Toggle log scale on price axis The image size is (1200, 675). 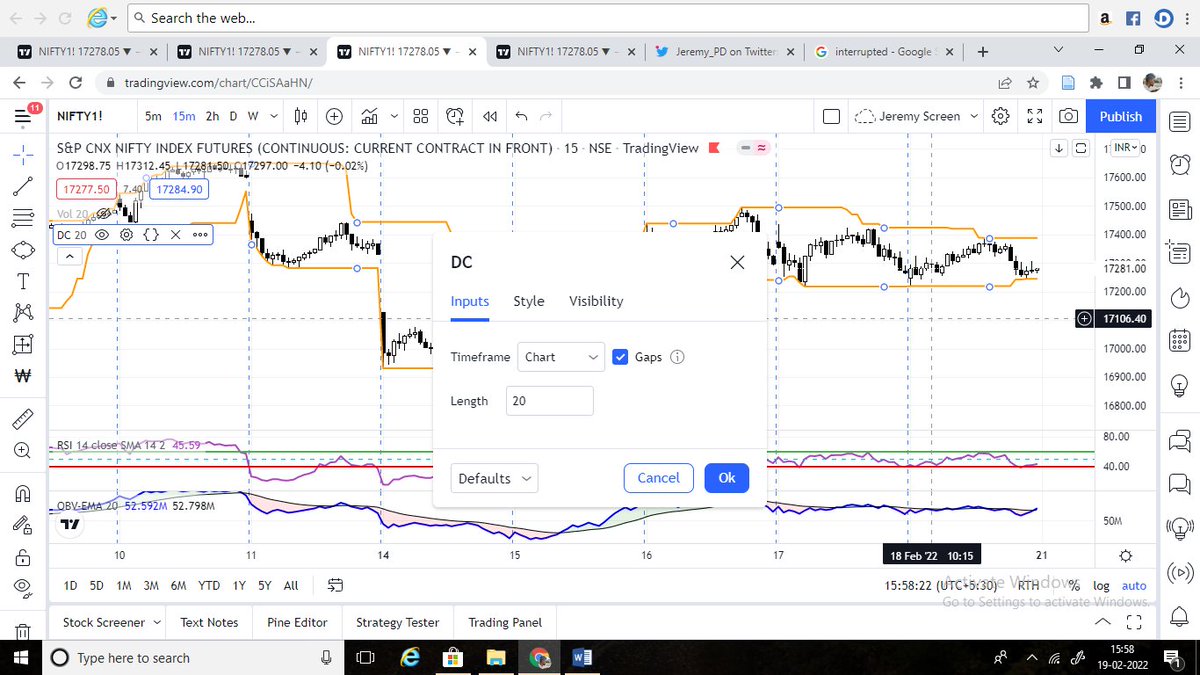tap(1101, 586)
